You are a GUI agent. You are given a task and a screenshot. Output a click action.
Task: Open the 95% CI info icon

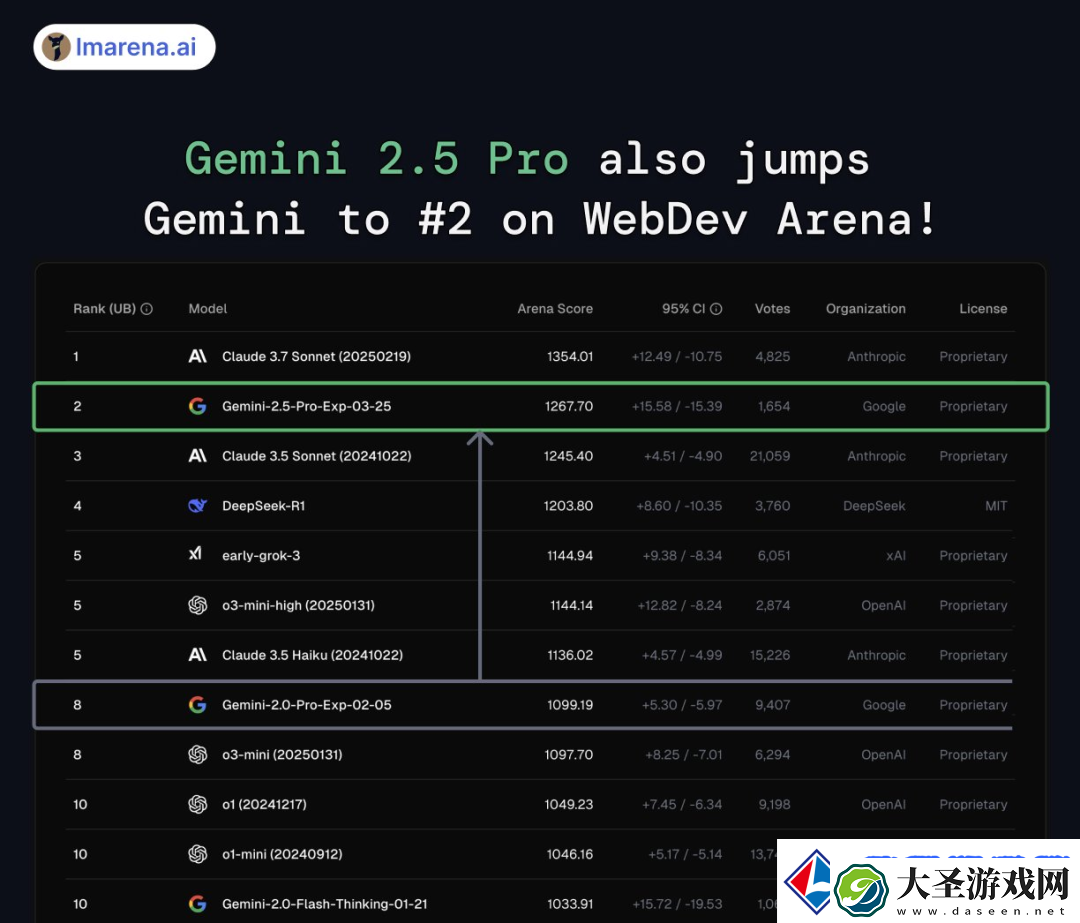[x=716, y=309]
